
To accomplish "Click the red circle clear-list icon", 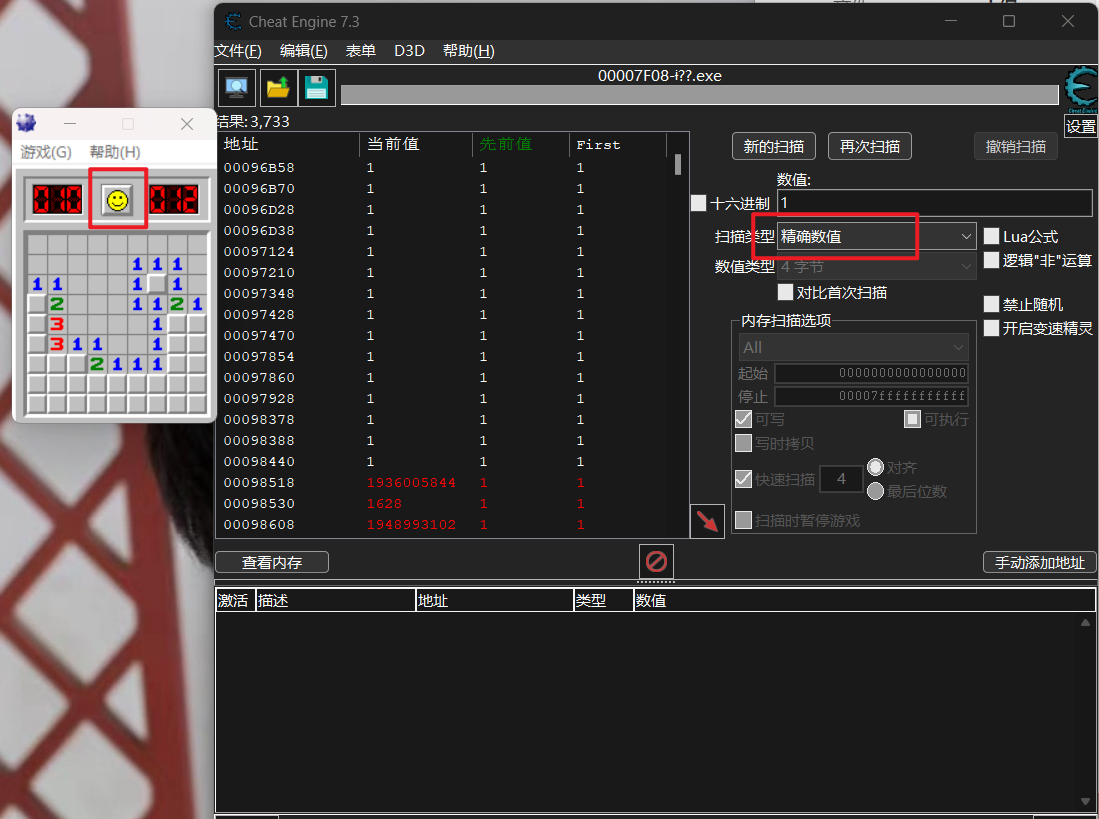I will point(656,561).
